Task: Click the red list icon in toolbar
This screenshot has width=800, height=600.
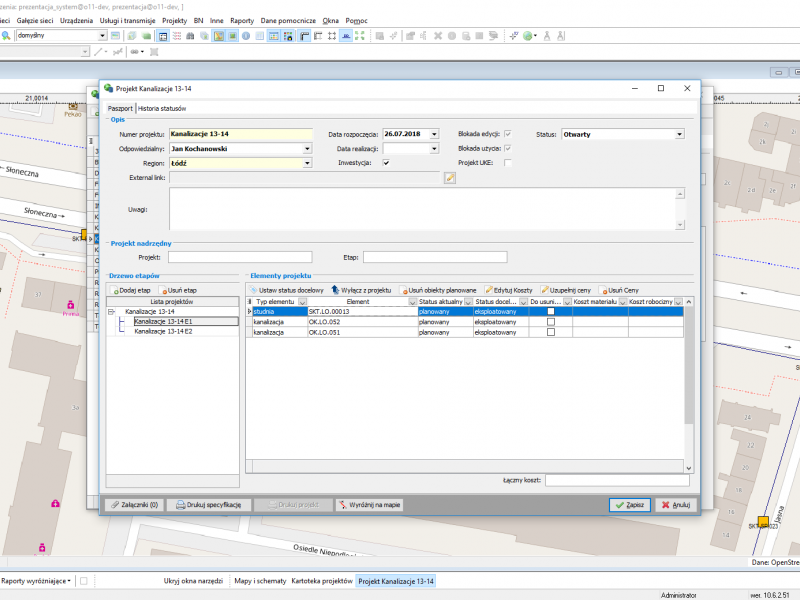Action: pyautogui.click(x=177, y=36)
